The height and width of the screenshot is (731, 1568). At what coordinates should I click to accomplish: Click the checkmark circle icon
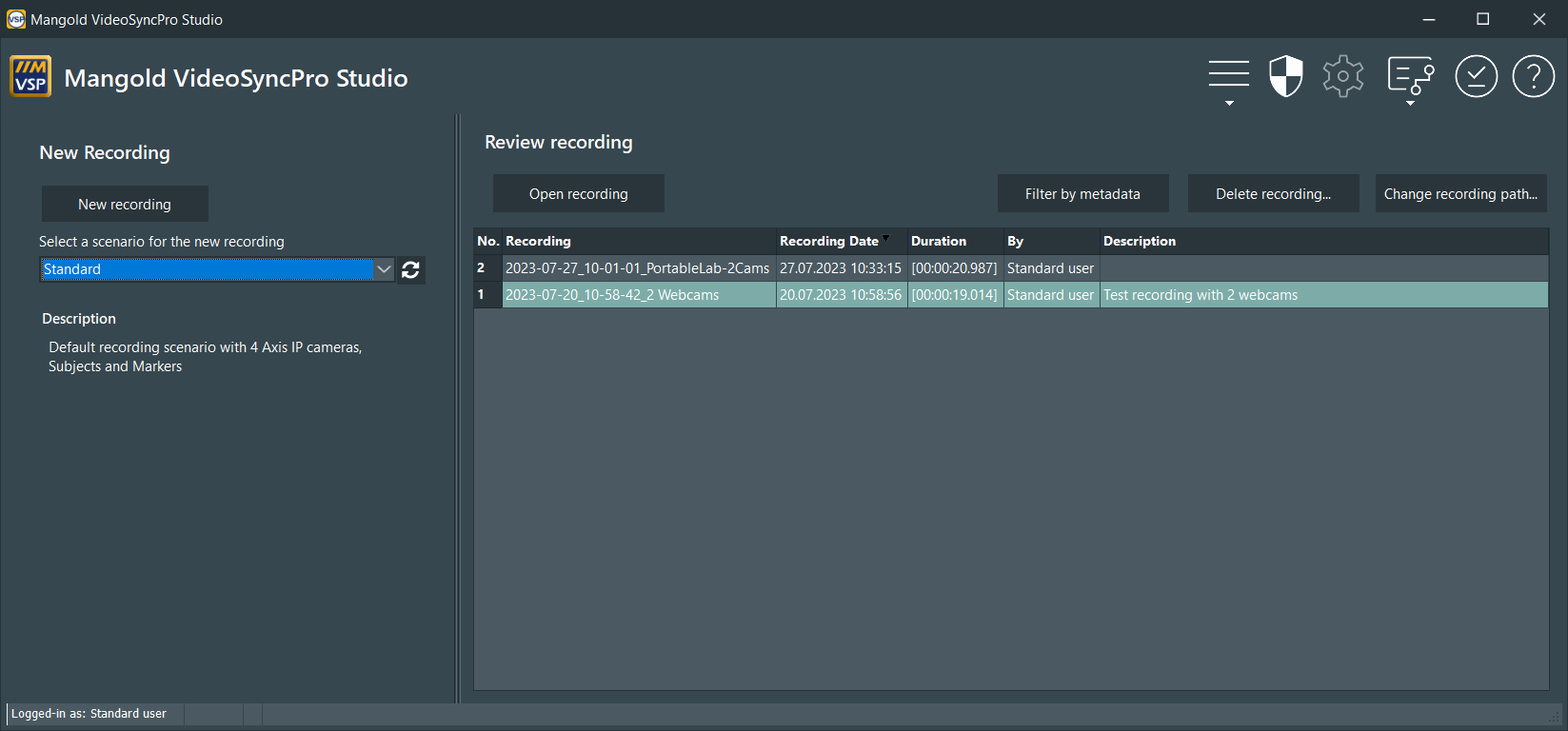(x=1477, y=76)
